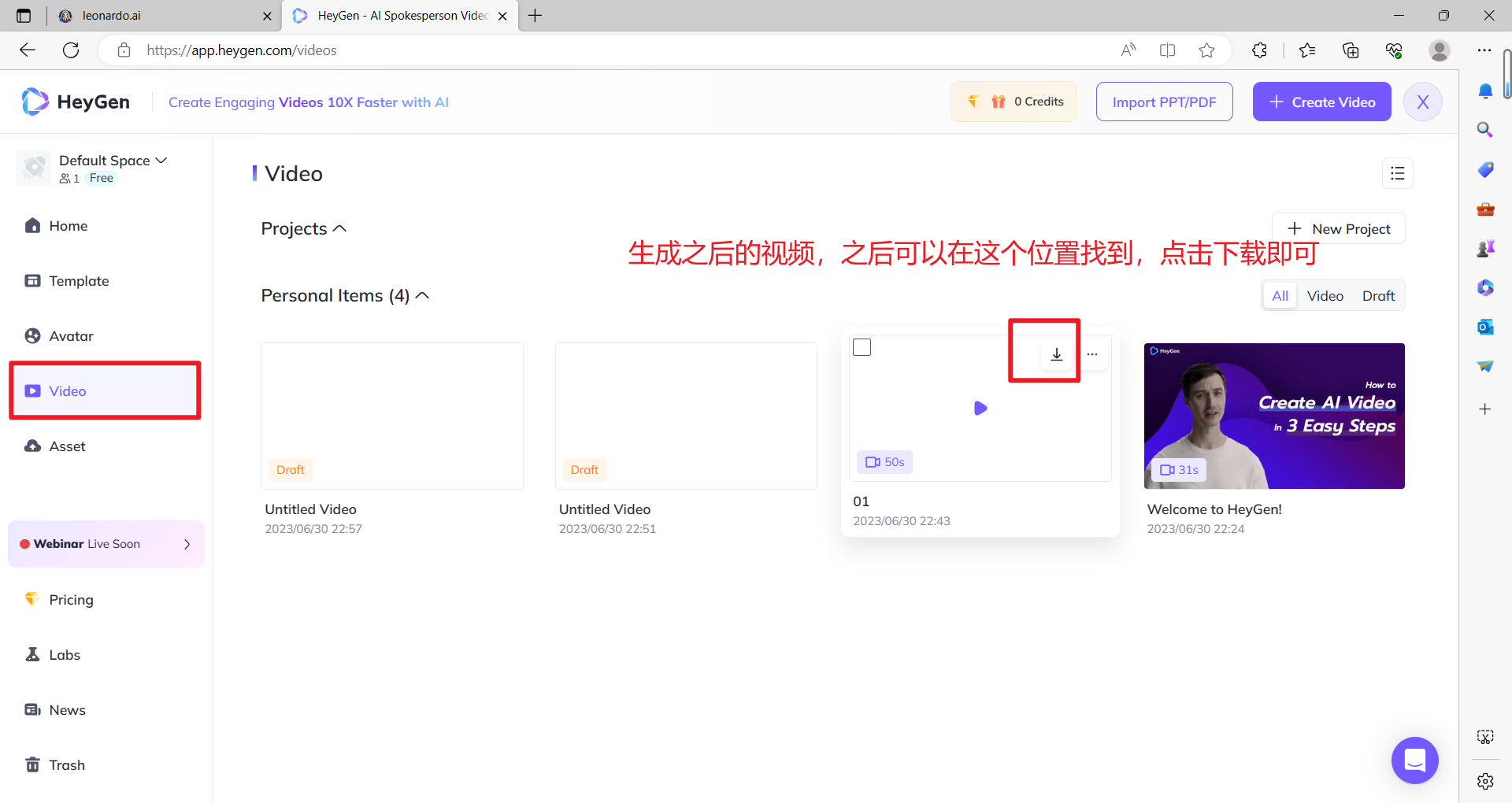The height and width of the screenshot is (803, 1512).
Task: Click the HeyGen logo
Action: [76, 102]
